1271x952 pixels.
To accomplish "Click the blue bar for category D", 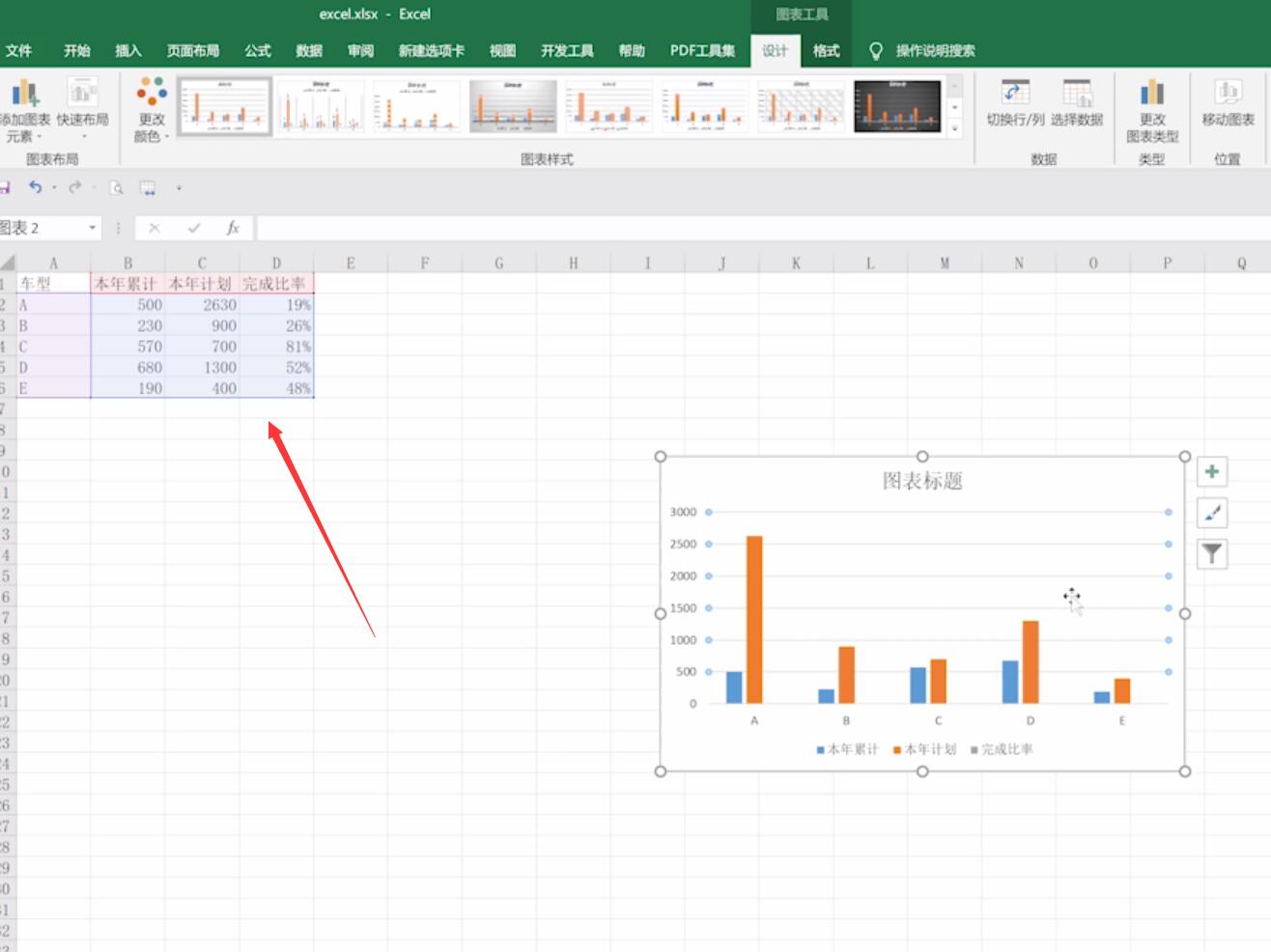I will 1010,682.
